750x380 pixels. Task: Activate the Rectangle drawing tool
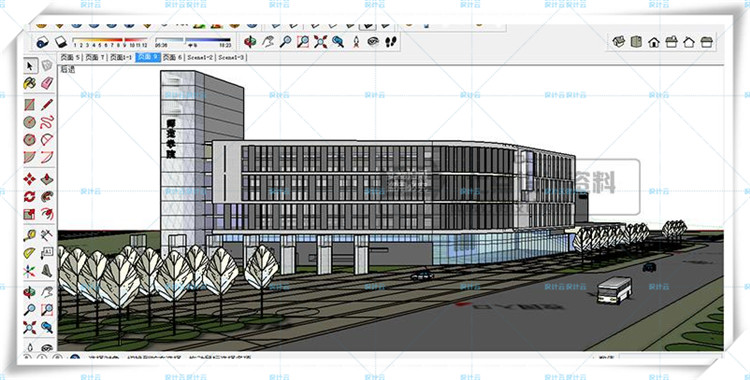30,104
